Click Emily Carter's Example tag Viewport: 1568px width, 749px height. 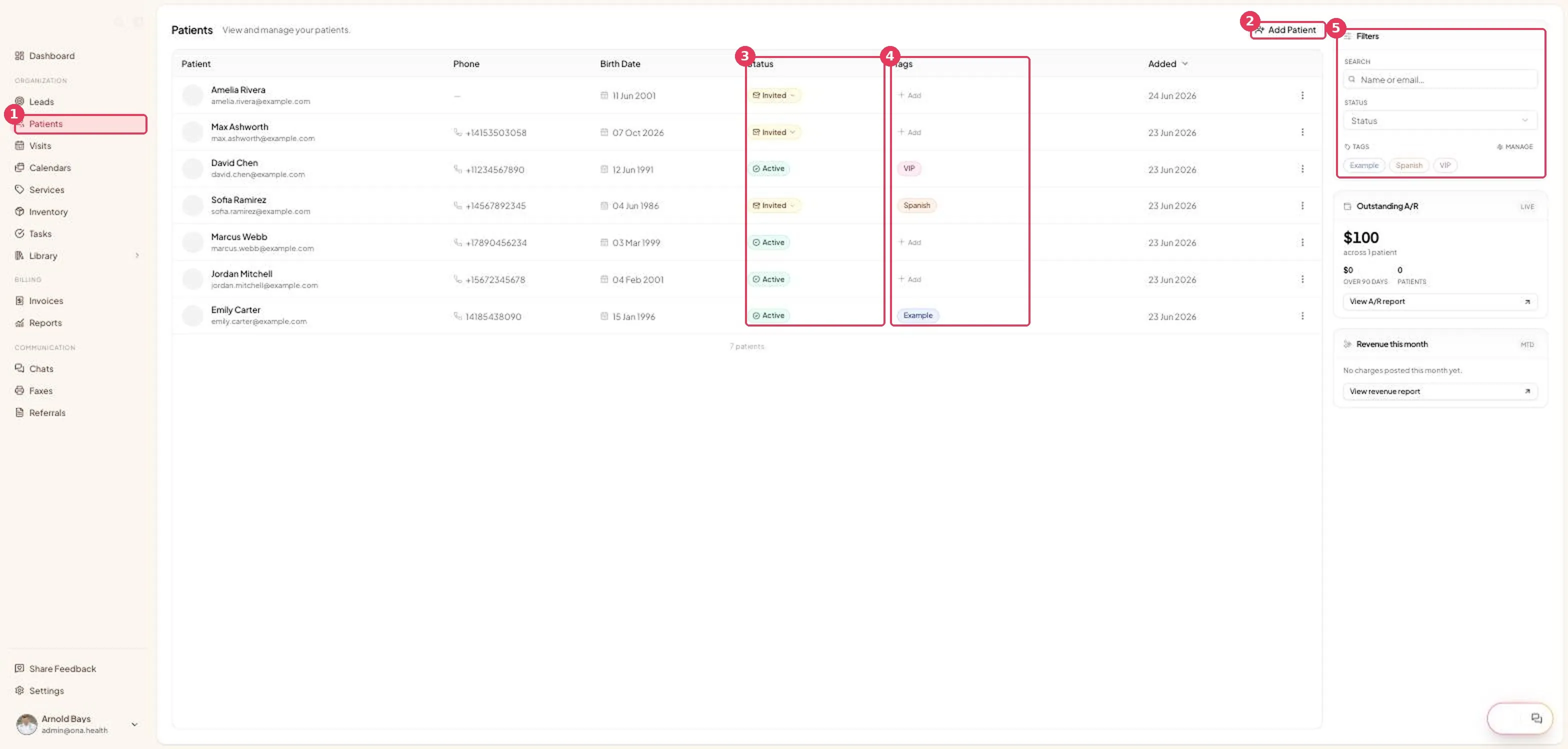coord(918,316)
